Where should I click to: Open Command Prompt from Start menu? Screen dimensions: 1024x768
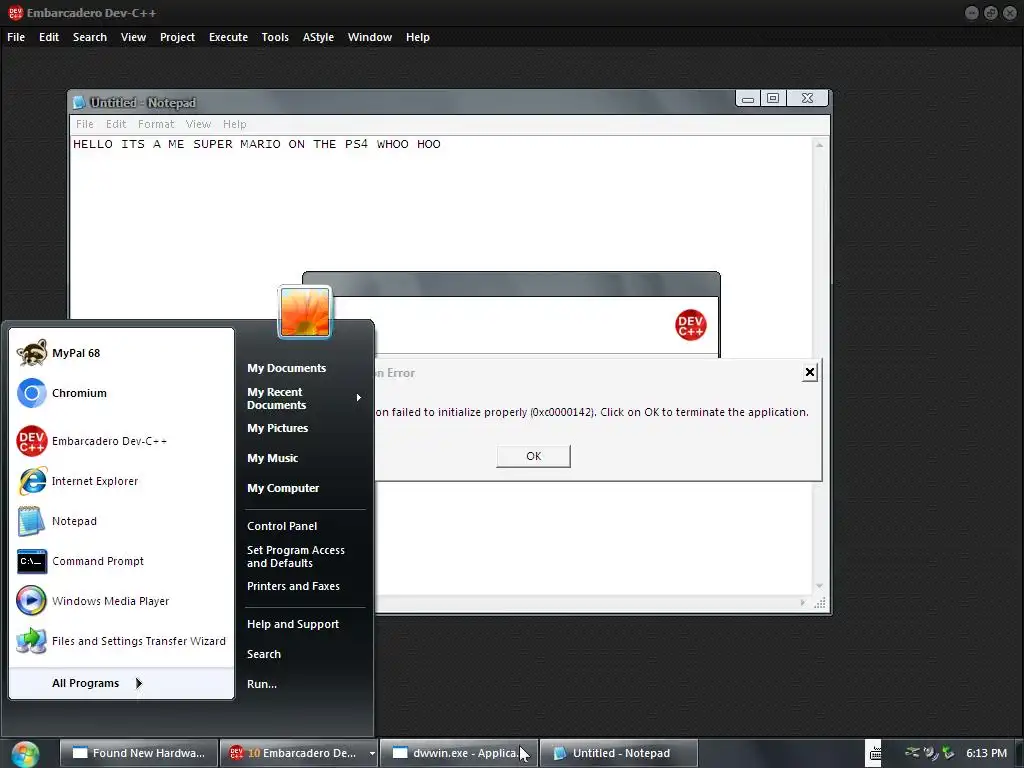coord(80,561)
